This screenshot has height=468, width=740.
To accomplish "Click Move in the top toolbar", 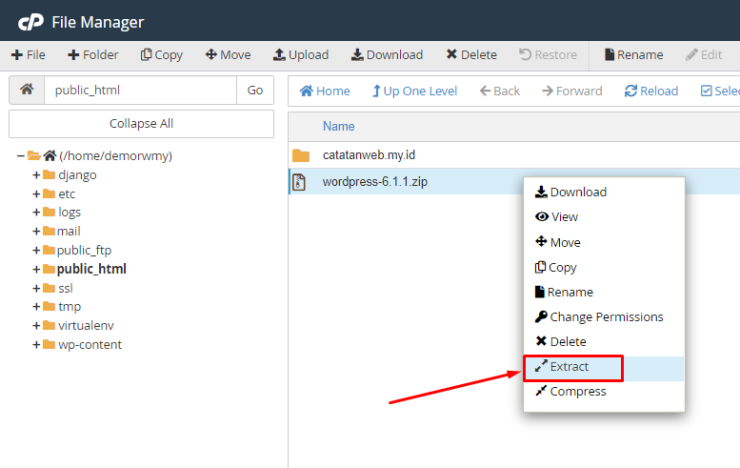I will [x=228, y=55].
